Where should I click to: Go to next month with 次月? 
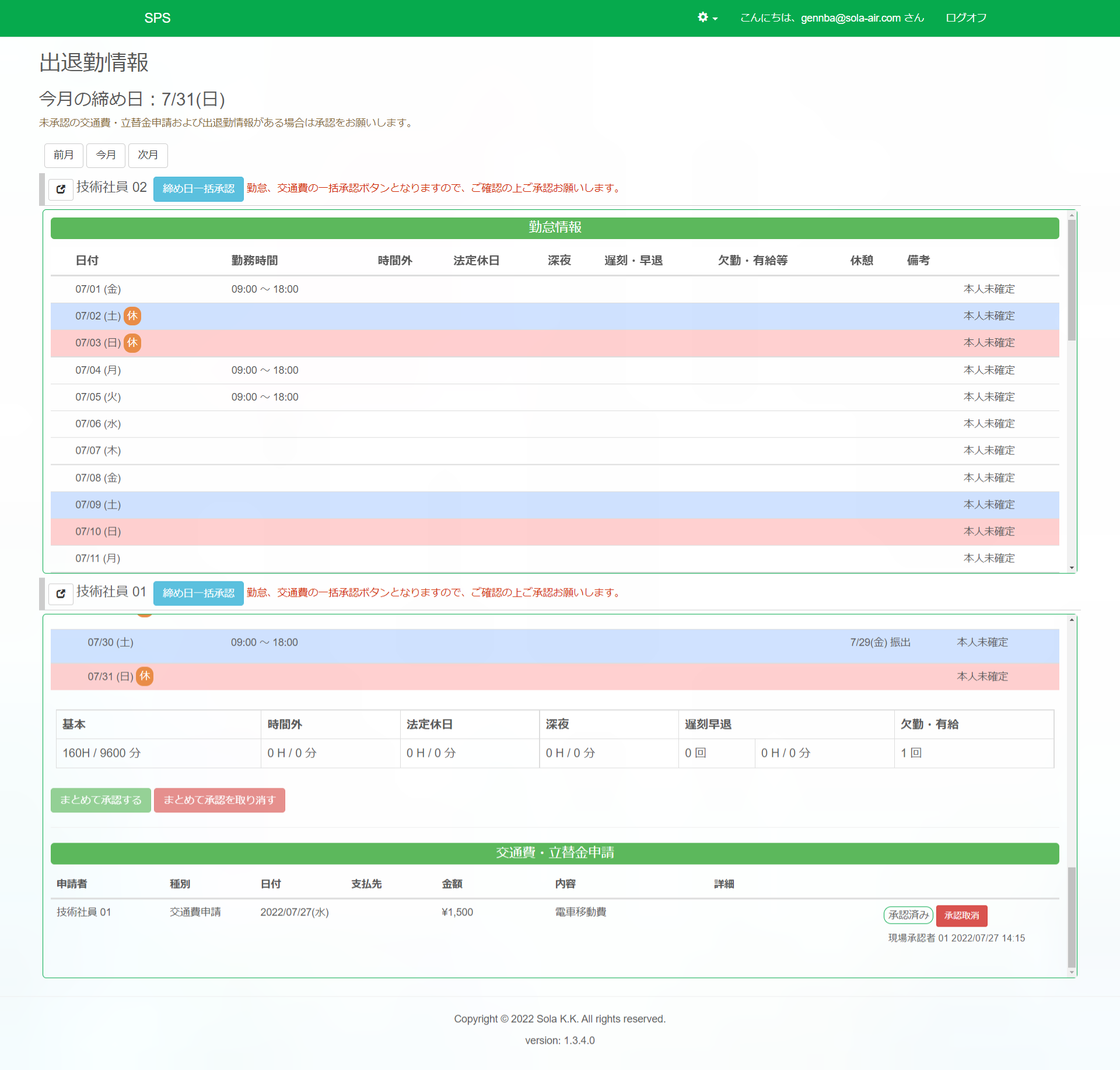coord(148,155)
